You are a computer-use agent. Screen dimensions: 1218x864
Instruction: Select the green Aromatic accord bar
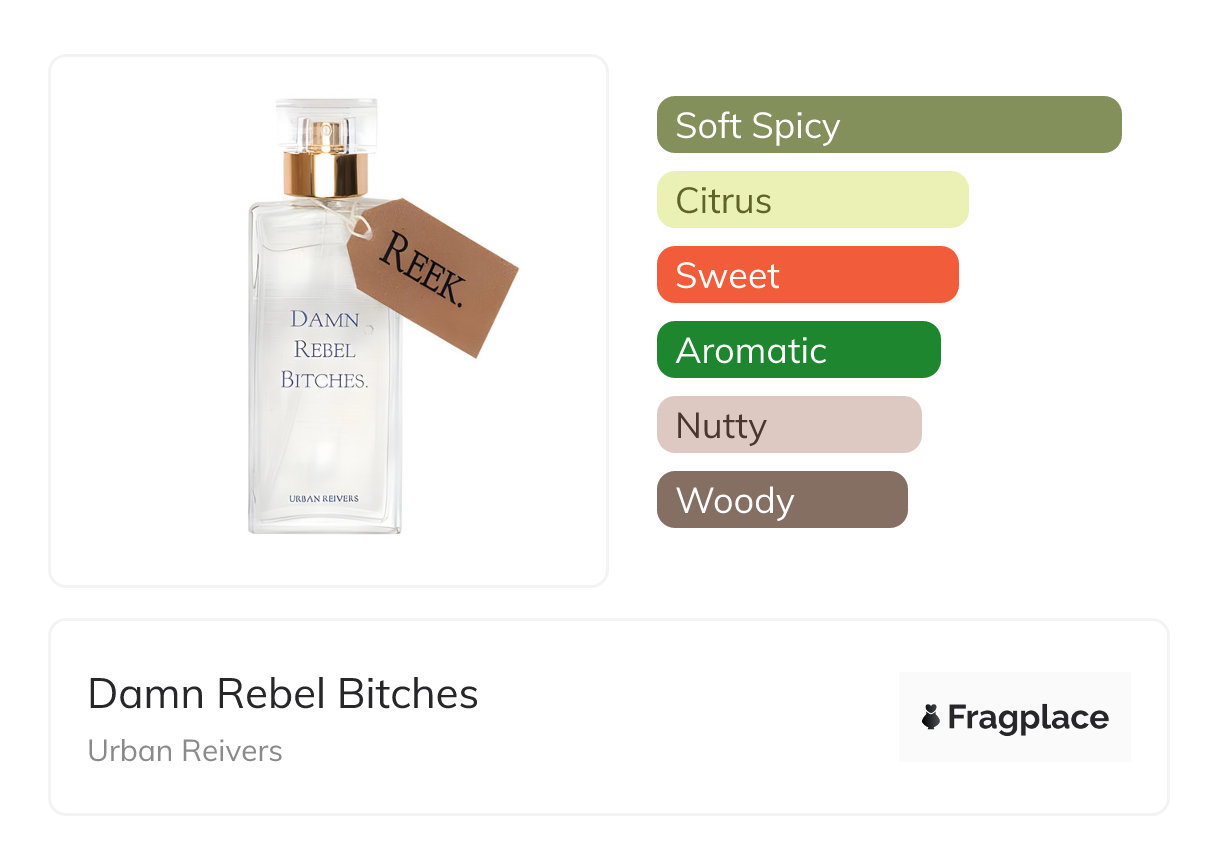[x=799, y=350]
